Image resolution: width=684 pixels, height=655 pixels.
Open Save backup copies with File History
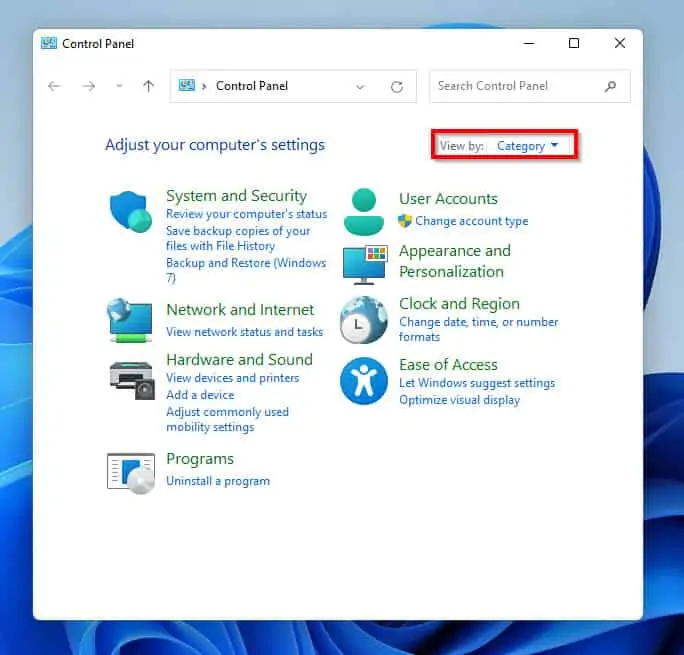(x=238, y=238)
